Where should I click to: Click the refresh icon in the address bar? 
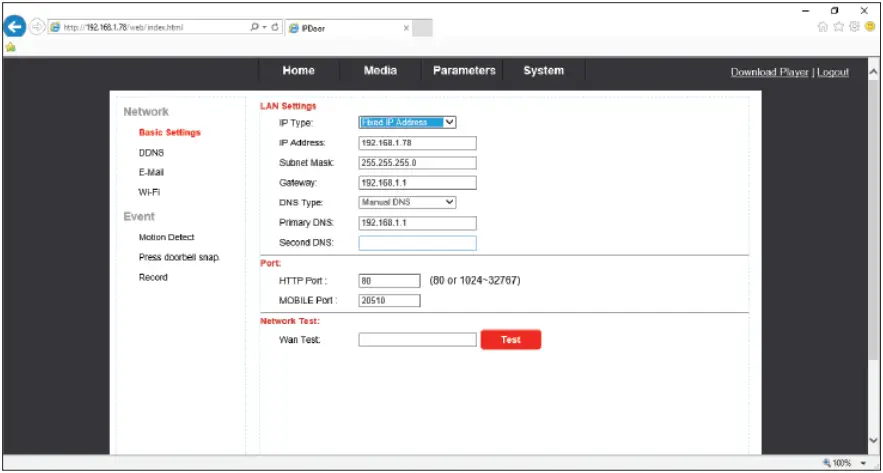(275, 27)
